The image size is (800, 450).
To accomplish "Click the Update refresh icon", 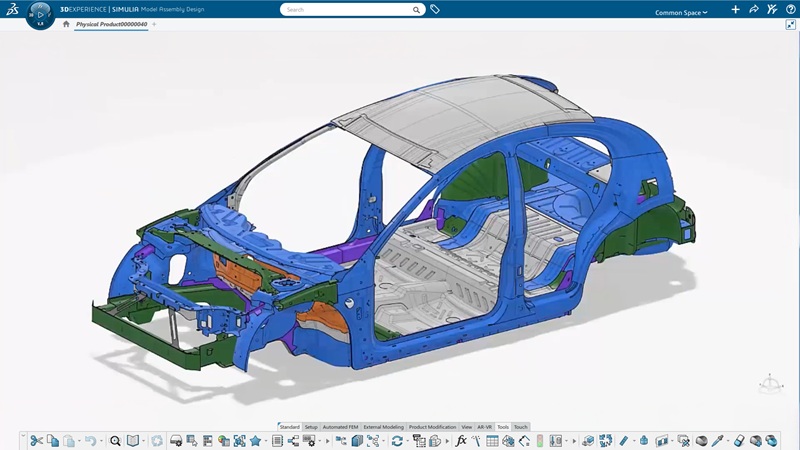I will [397, 441].
